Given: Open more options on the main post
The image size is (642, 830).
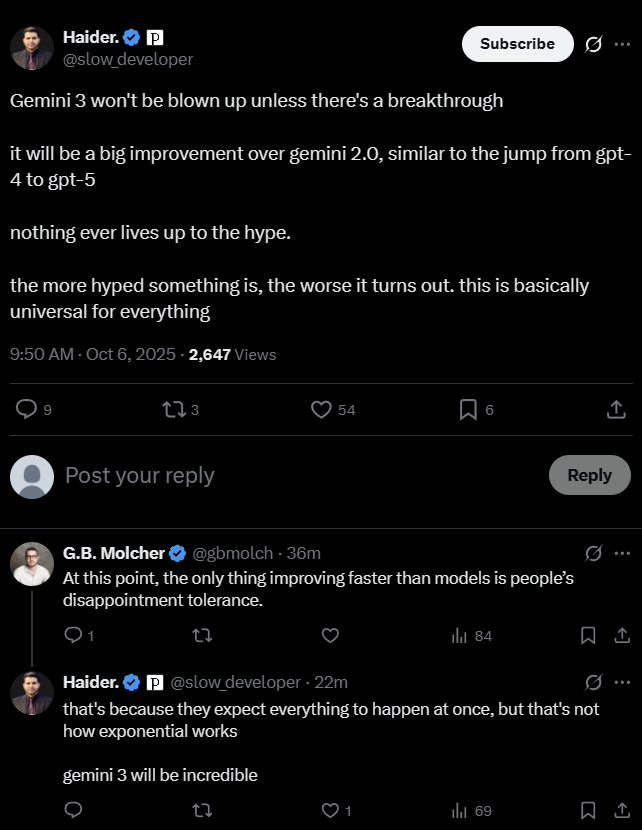Looking at the screenshot, I should tap(622, 44).
